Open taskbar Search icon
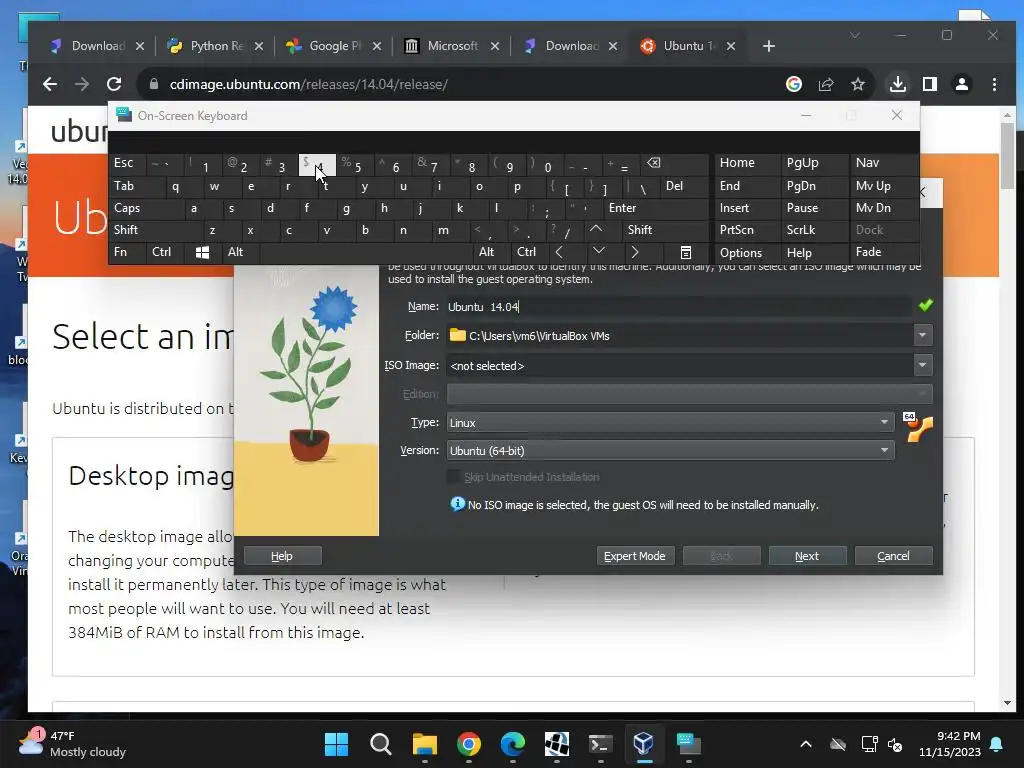This screenshot has height=768, width=1024. click(x=381, y=744)
